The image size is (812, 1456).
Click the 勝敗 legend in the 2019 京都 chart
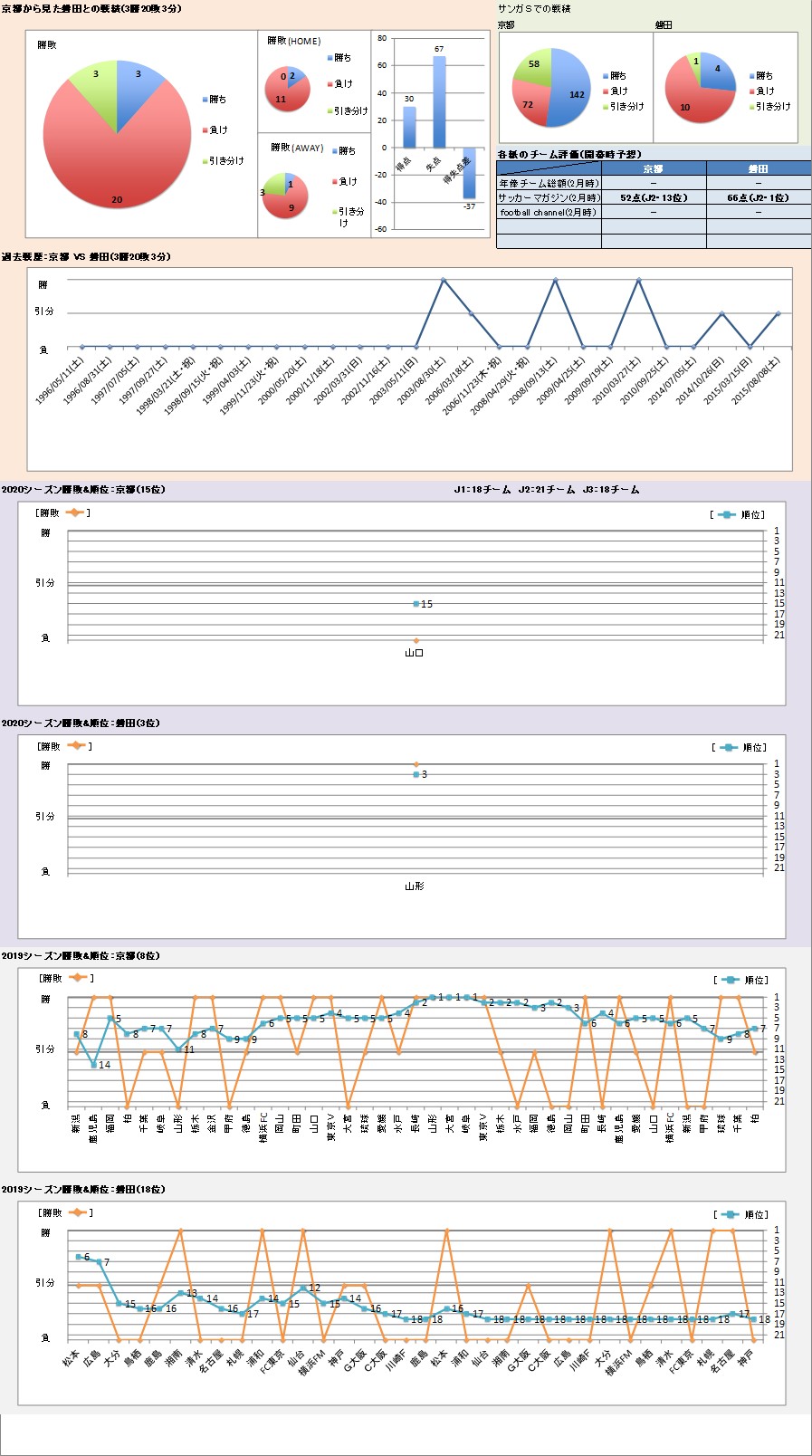pos(66,978)
